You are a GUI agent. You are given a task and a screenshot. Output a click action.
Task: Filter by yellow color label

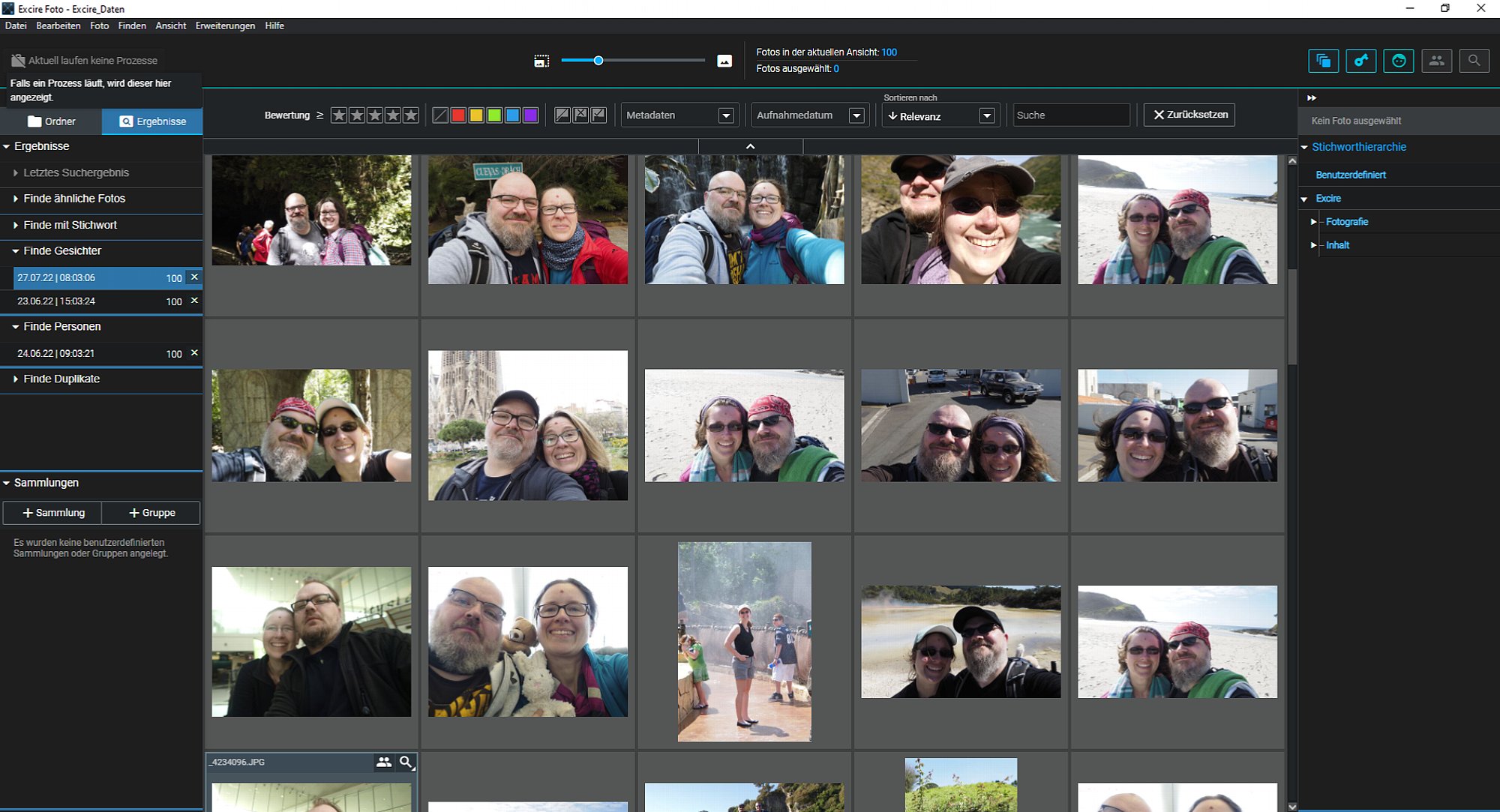pos(476,115)
